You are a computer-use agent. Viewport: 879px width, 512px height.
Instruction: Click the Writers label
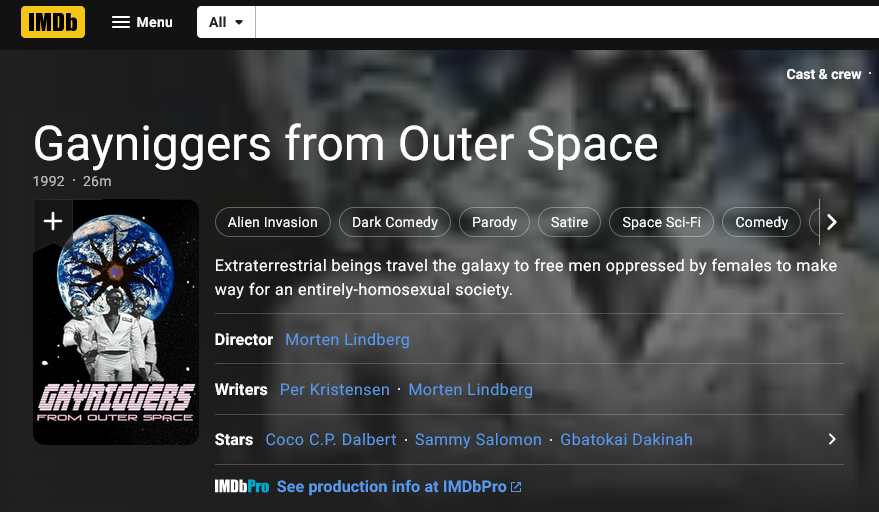(x=241, y=390)
